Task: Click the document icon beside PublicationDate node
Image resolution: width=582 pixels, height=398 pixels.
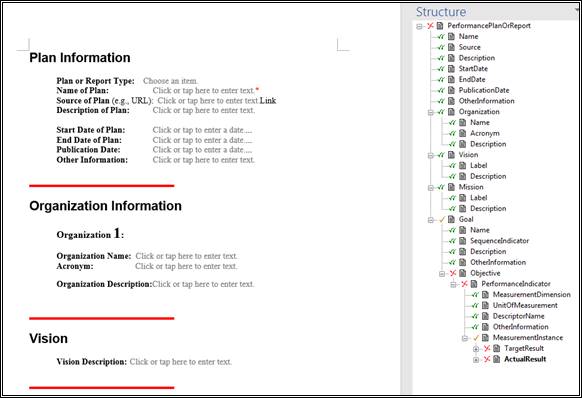Action: [451, 90]
